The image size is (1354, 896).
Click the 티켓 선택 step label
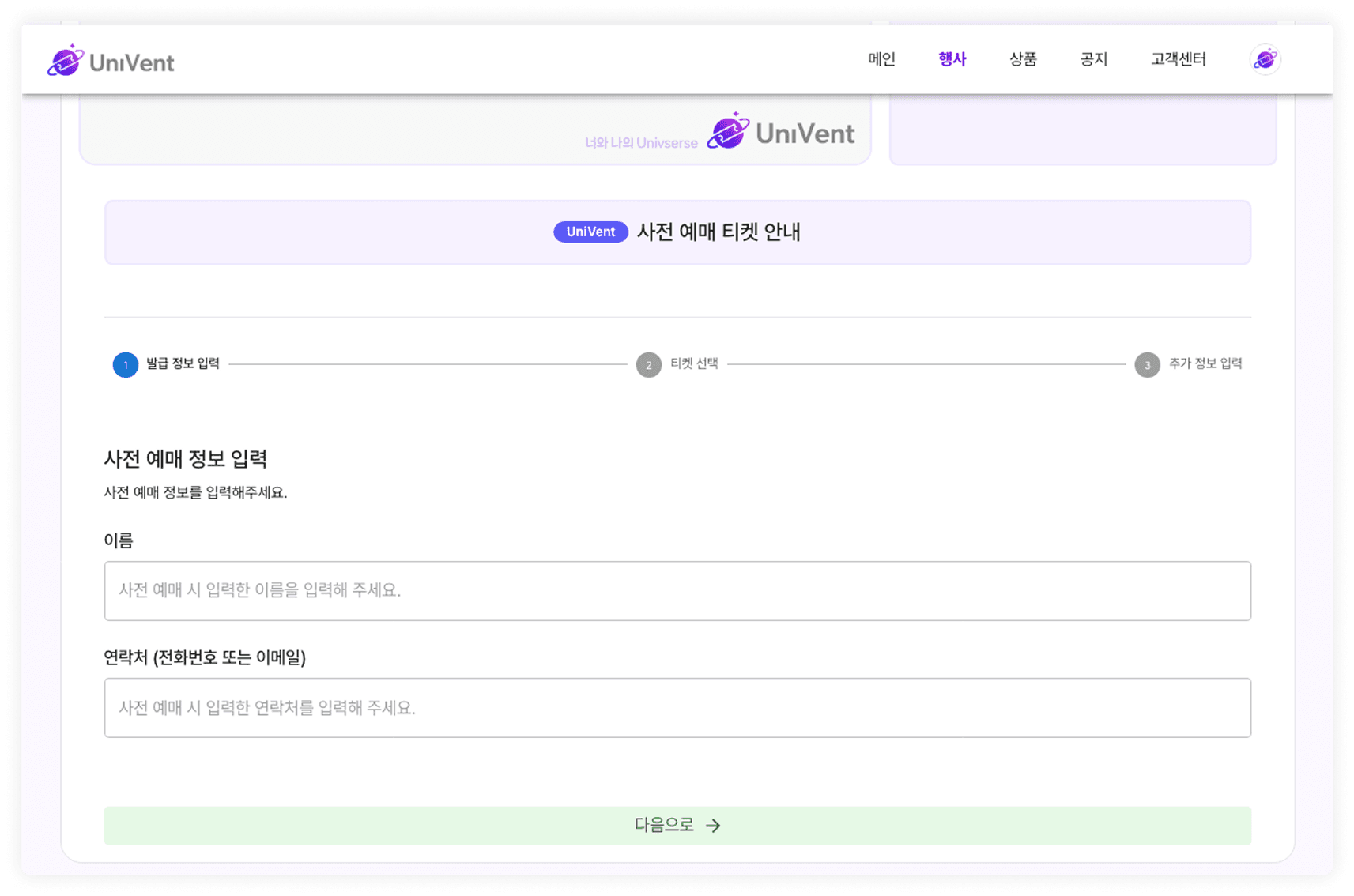tap(694, 363)
